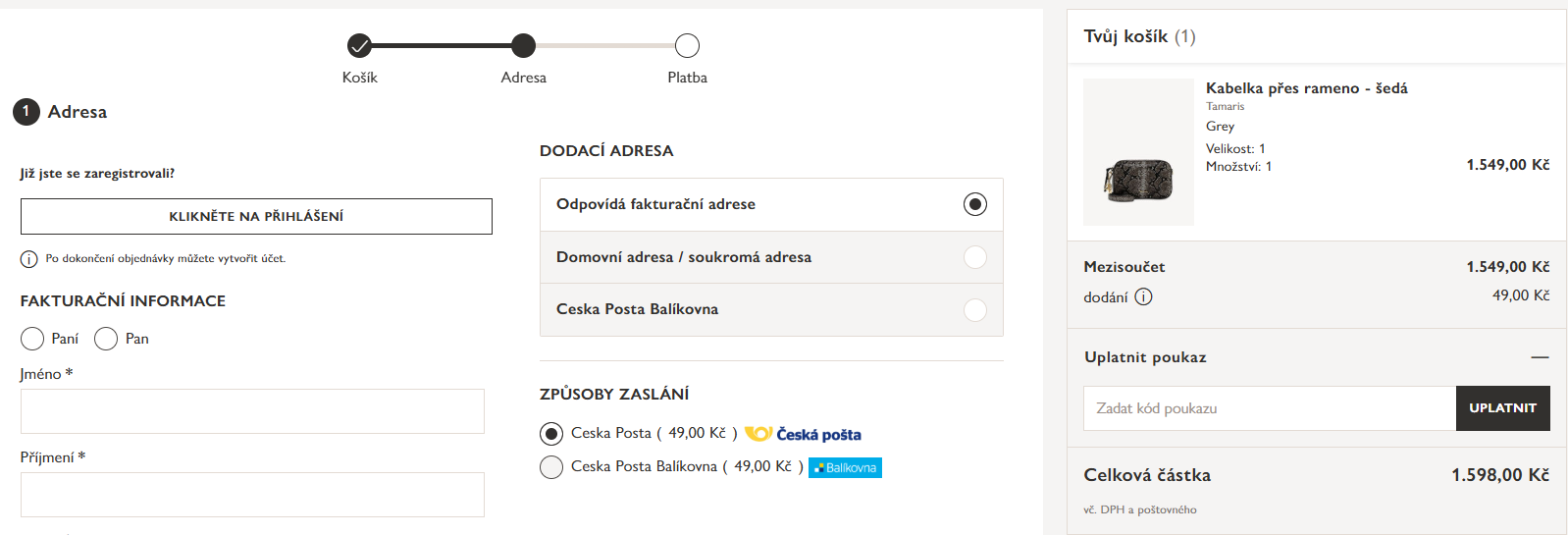Click the info icon beside account creation note

pyautogui.click(x=29, y=259)
